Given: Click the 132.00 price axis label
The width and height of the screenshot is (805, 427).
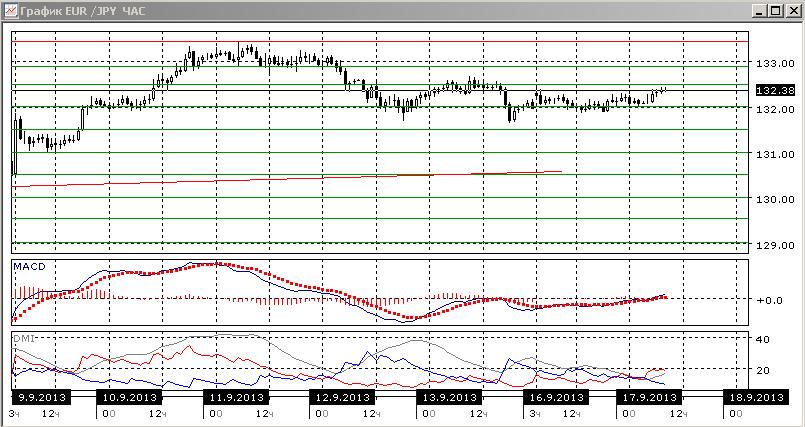Looking at the screenshot, I should 774,109.
